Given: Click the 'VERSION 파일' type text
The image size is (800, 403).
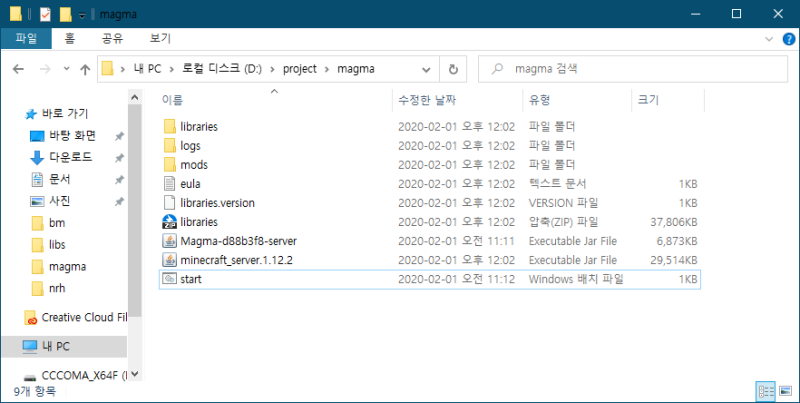Looking at the screenshot, I should tap(563, 203).
